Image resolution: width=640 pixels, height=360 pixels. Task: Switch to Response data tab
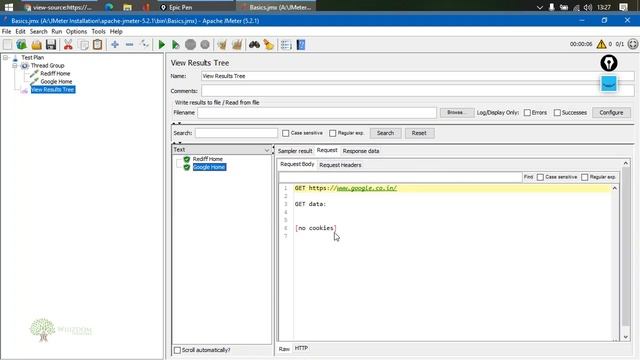coord(361,151)
